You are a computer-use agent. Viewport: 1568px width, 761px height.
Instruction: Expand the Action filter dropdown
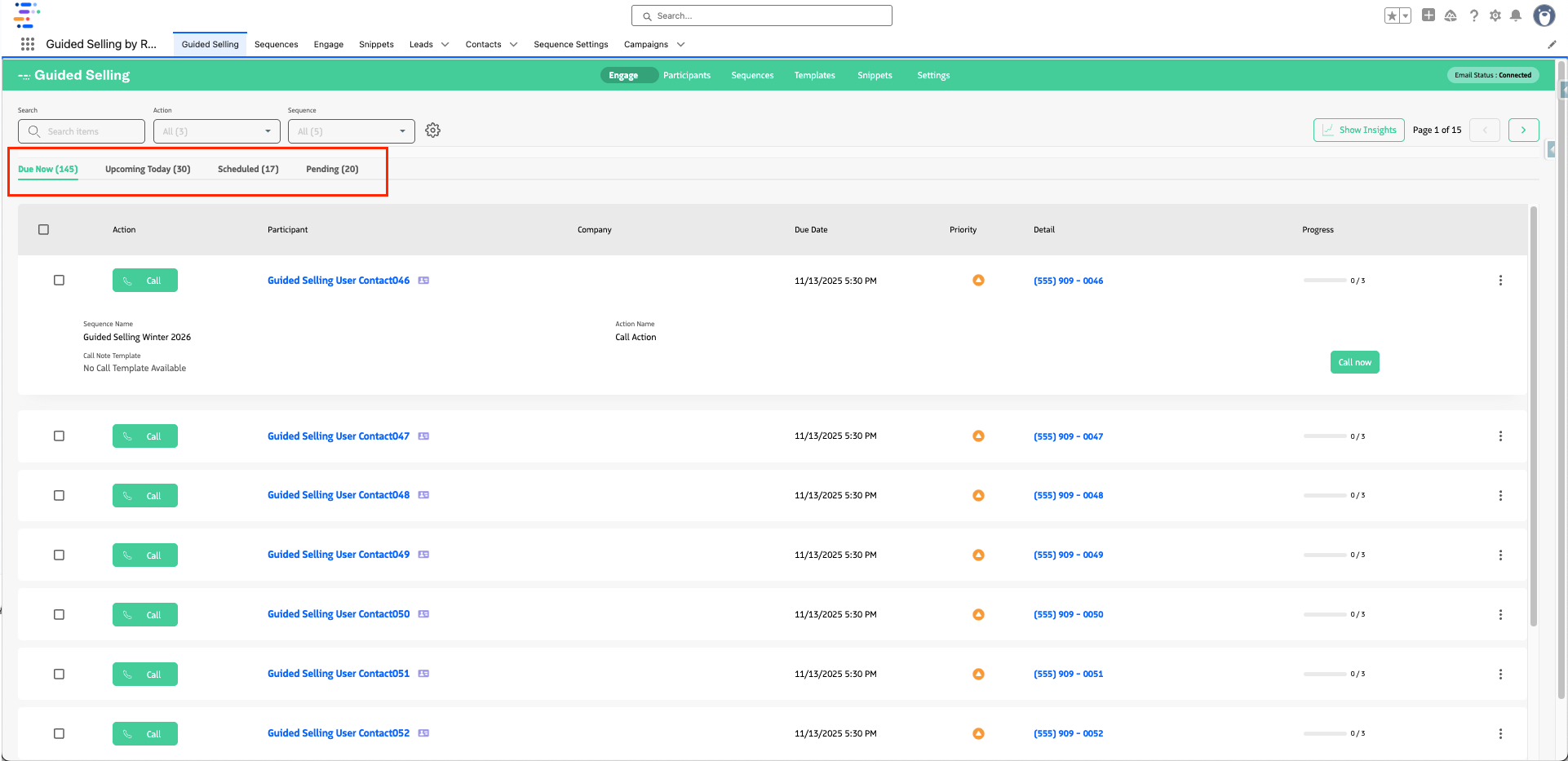click(216, 131)
